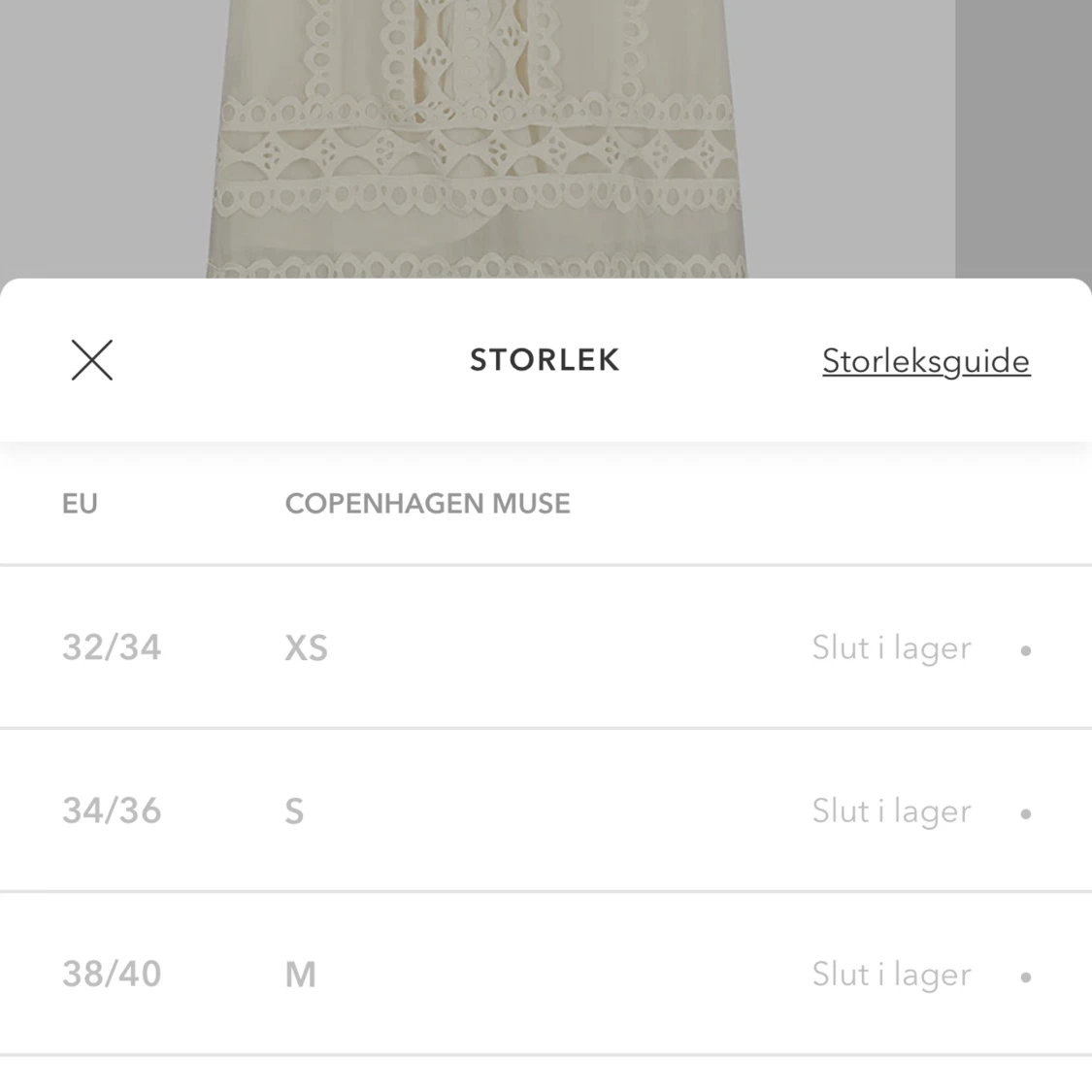Tap the next product image strip at right
This screenshot has height=1092, width=1092.
[x=1023, y=136]
